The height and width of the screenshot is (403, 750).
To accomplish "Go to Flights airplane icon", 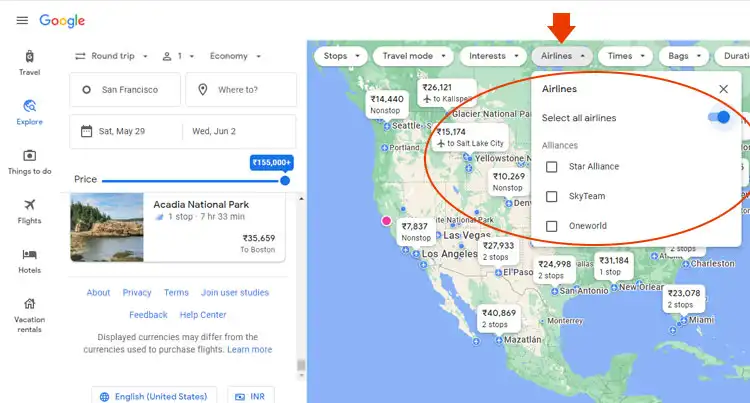I will pyautogui.click(x=30, y=205).
